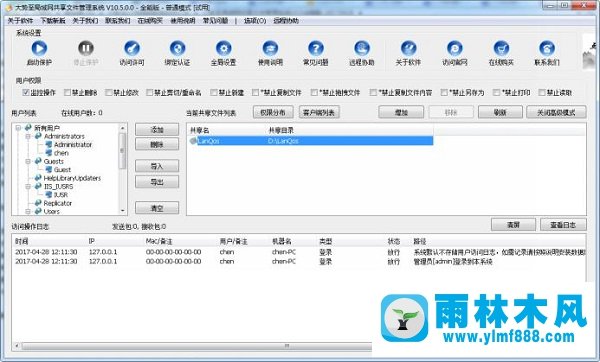The width and height of the screenshot is (600, 362).
Task: Enable the 禁止删除 checkbox
Action: point(67,92)
